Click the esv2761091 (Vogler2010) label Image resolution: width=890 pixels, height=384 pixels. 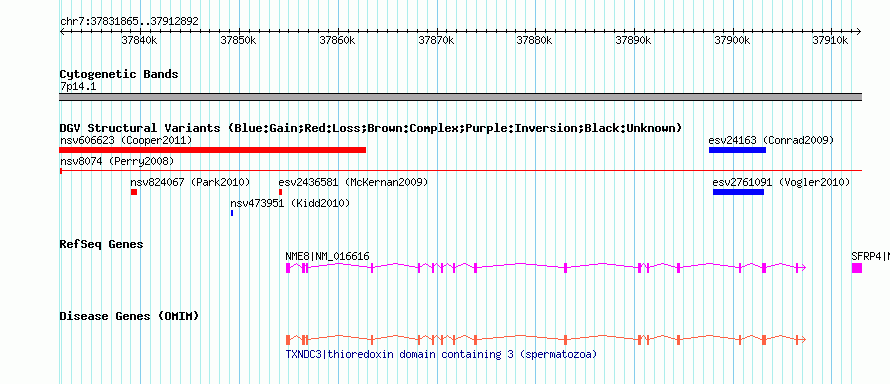(x=781, y=183)
